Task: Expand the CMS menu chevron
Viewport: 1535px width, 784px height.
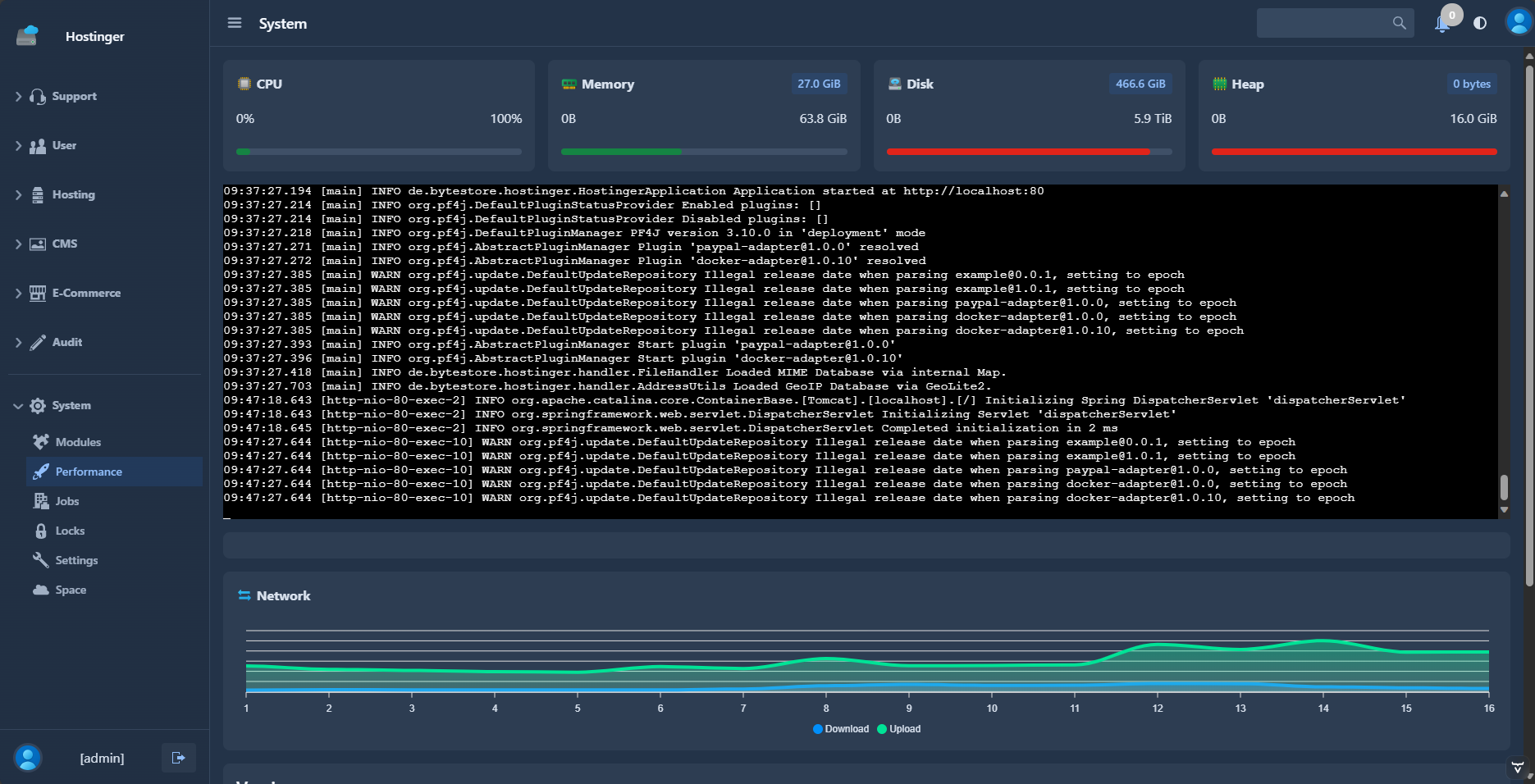Action: coord(18,244)
